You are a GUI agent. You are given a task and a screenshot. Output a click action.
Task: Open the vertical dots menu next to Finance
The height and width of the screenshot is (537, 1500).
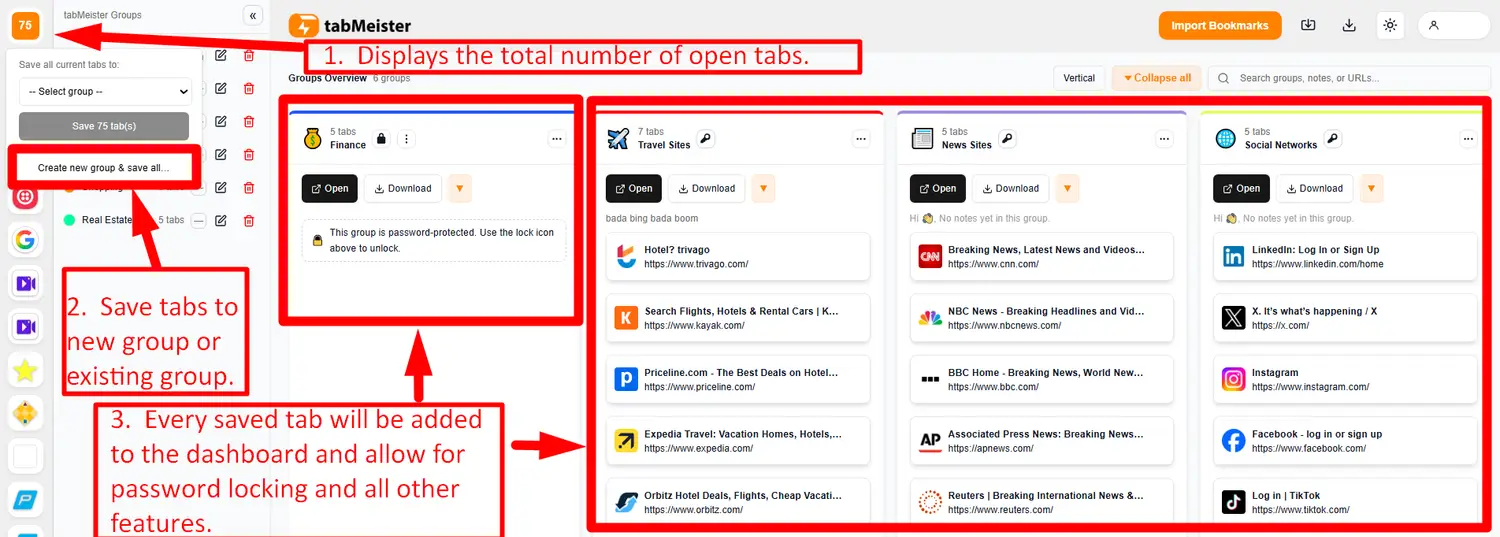coord(406,139)
